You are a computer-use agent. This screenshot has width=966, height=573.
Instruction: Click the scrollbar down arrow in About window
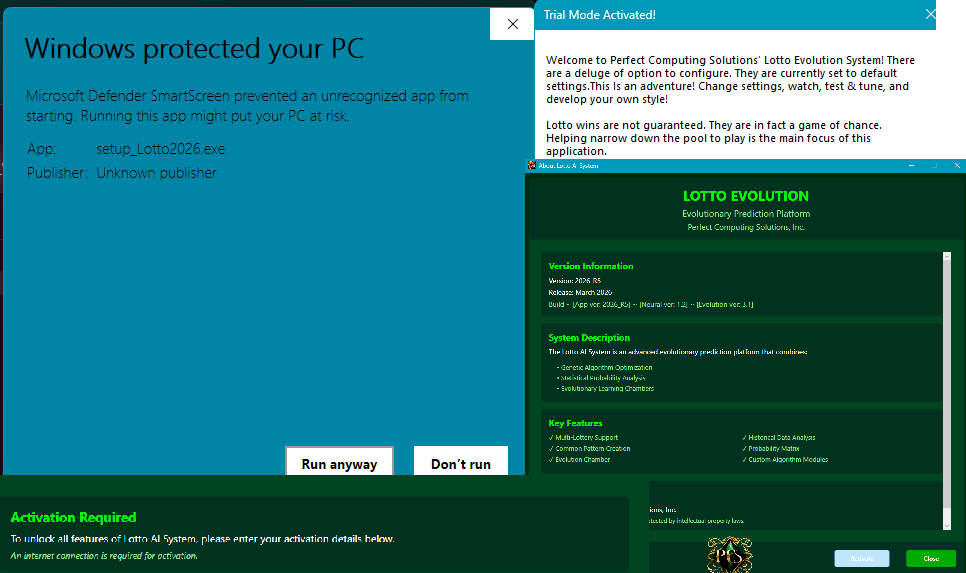(x=947, y=526)
